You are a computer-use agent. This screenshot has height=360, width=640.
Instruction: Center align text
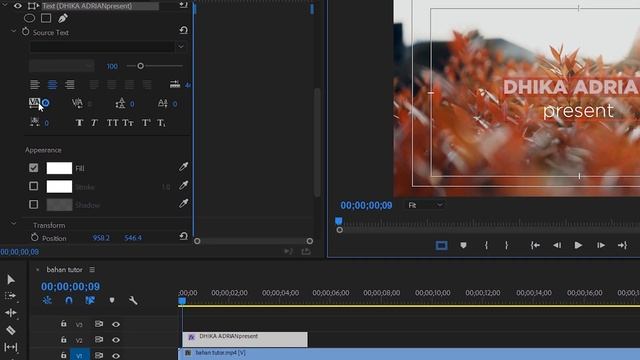pyautogui.click(x=52, y=84)
